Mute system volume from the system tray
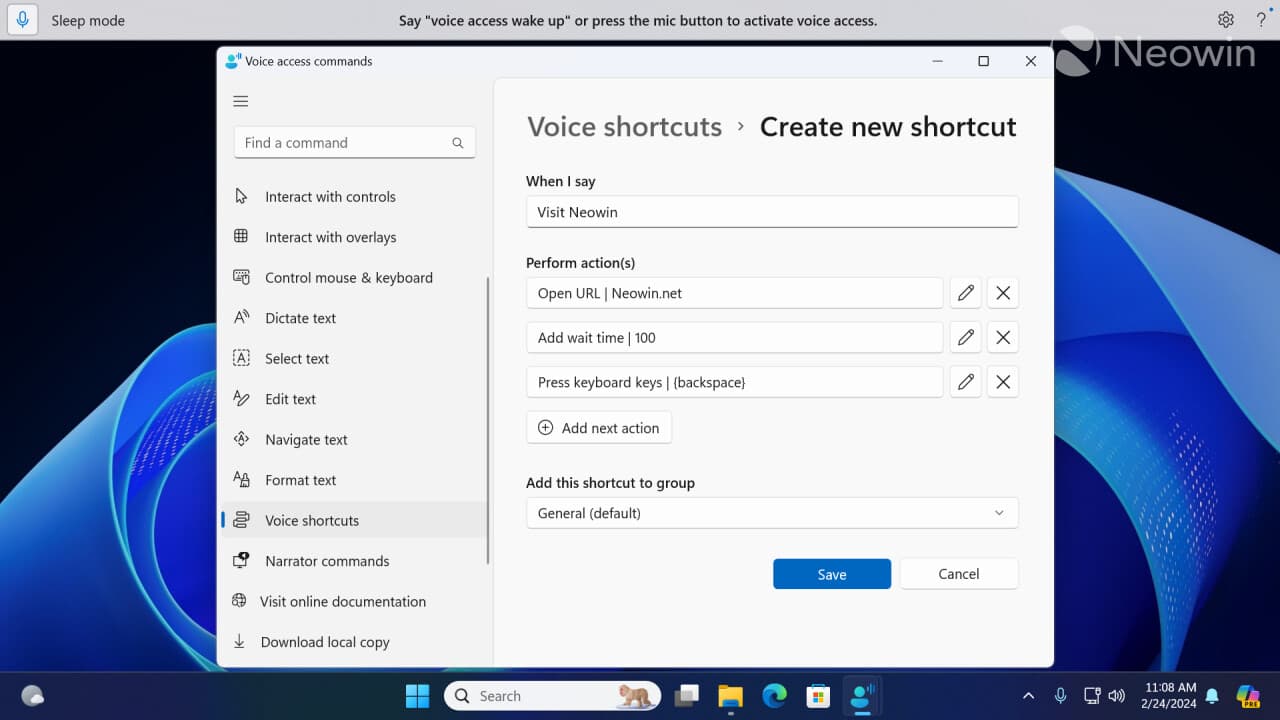 [x=1117, y=696]
